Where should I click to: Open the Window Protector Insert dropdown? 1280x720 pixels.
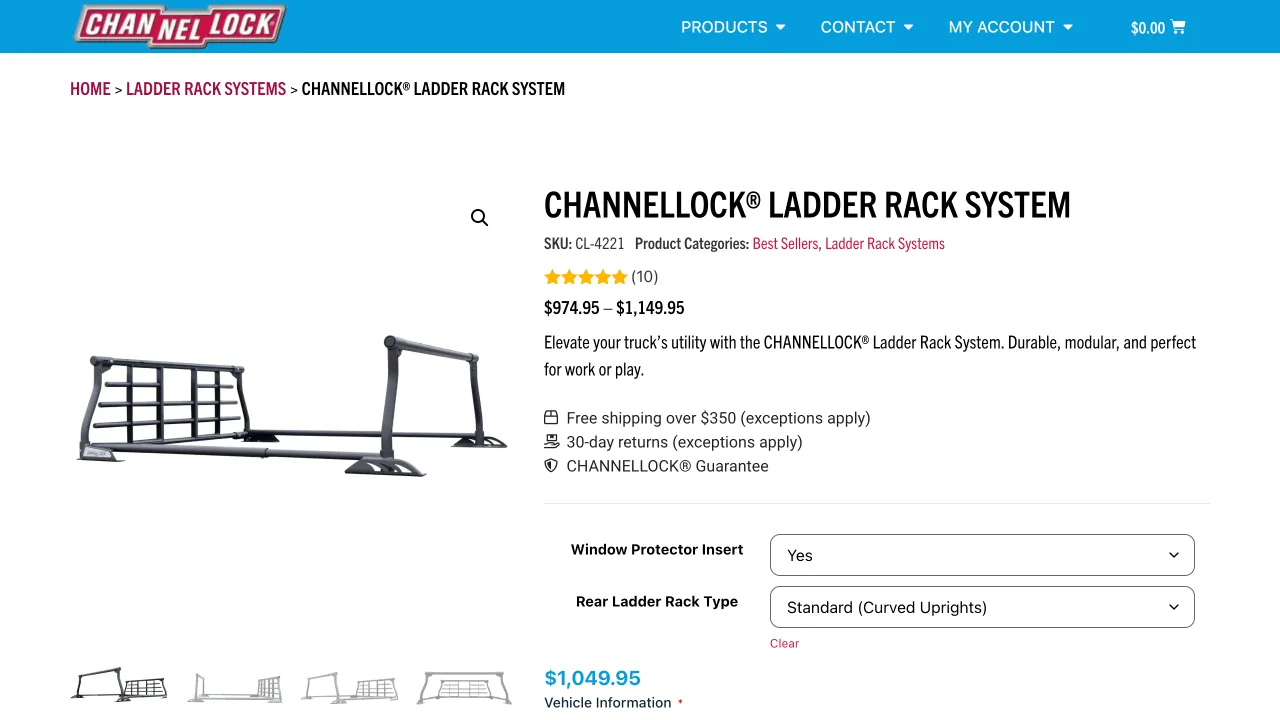981,555
